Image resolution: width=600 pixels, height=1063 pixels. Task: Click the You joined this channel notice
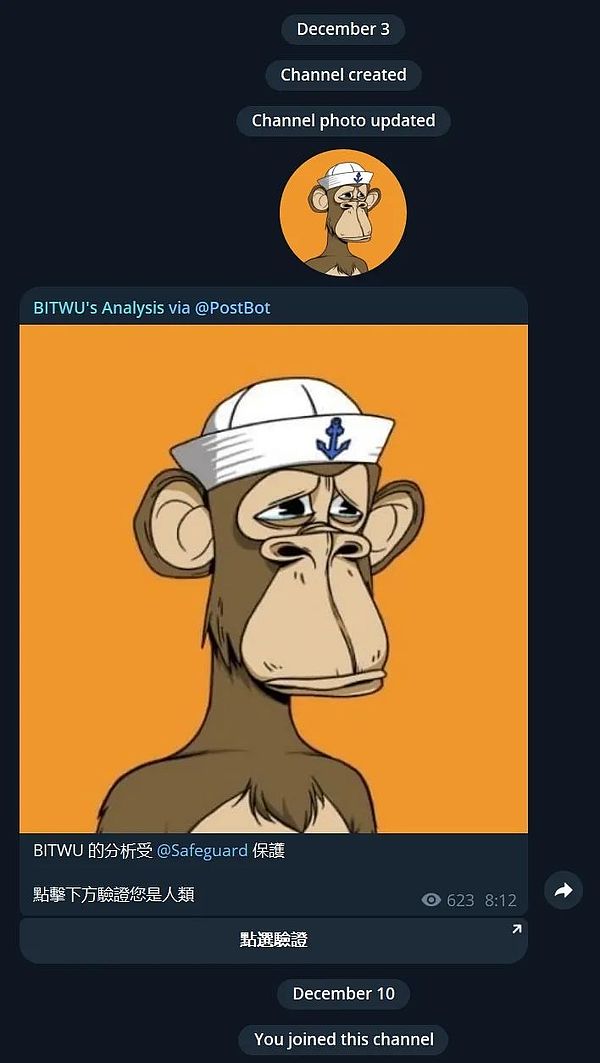tap(343, 1040)
